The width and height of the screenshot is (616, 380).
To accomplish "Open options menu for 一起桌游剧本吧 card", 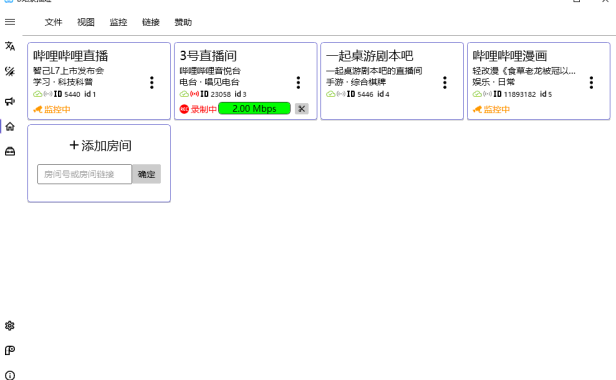I will [x=445, y=83].
